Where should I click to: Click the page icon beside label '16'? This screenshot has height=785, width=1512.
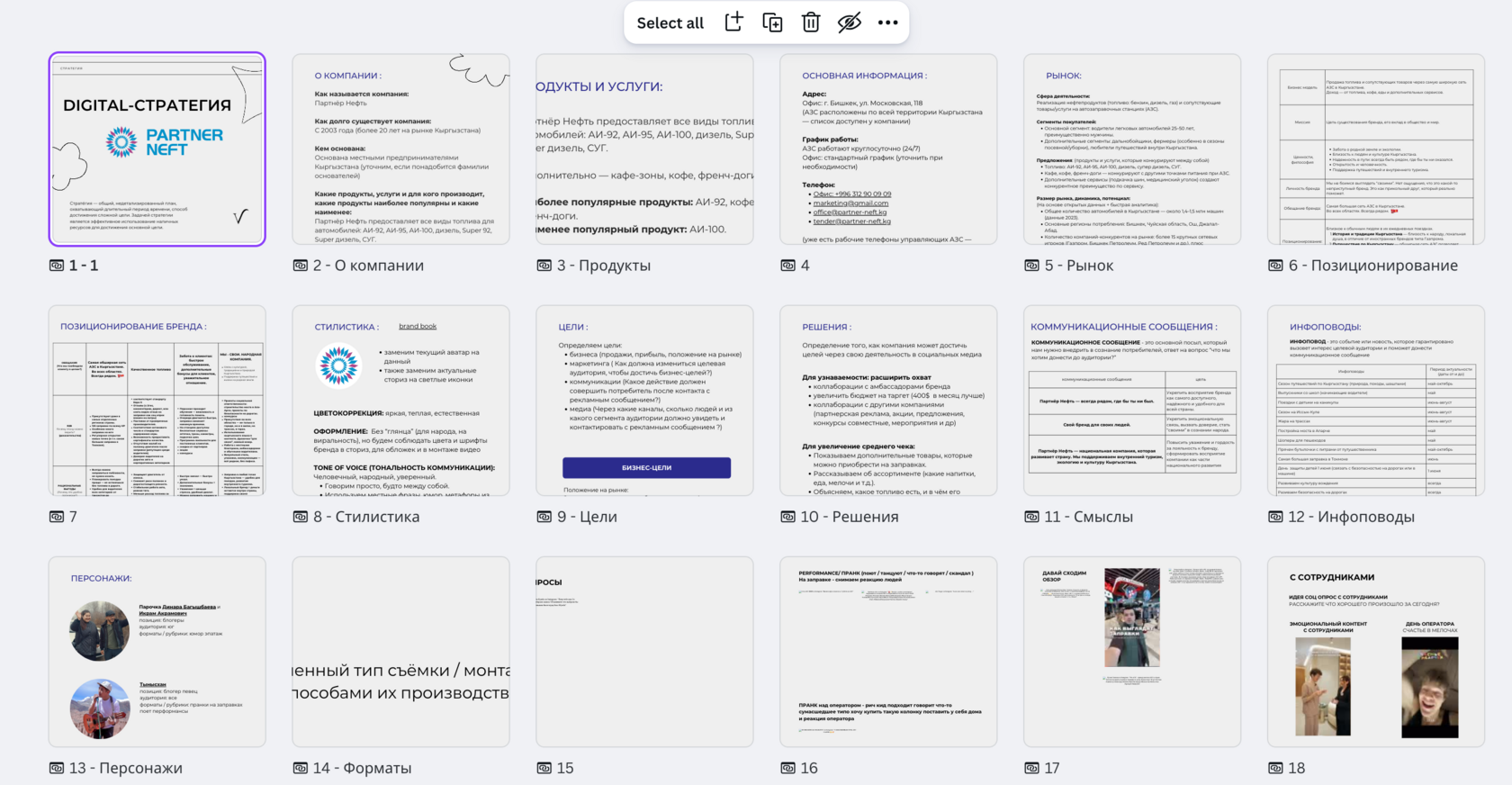click(x=787, y=768)
